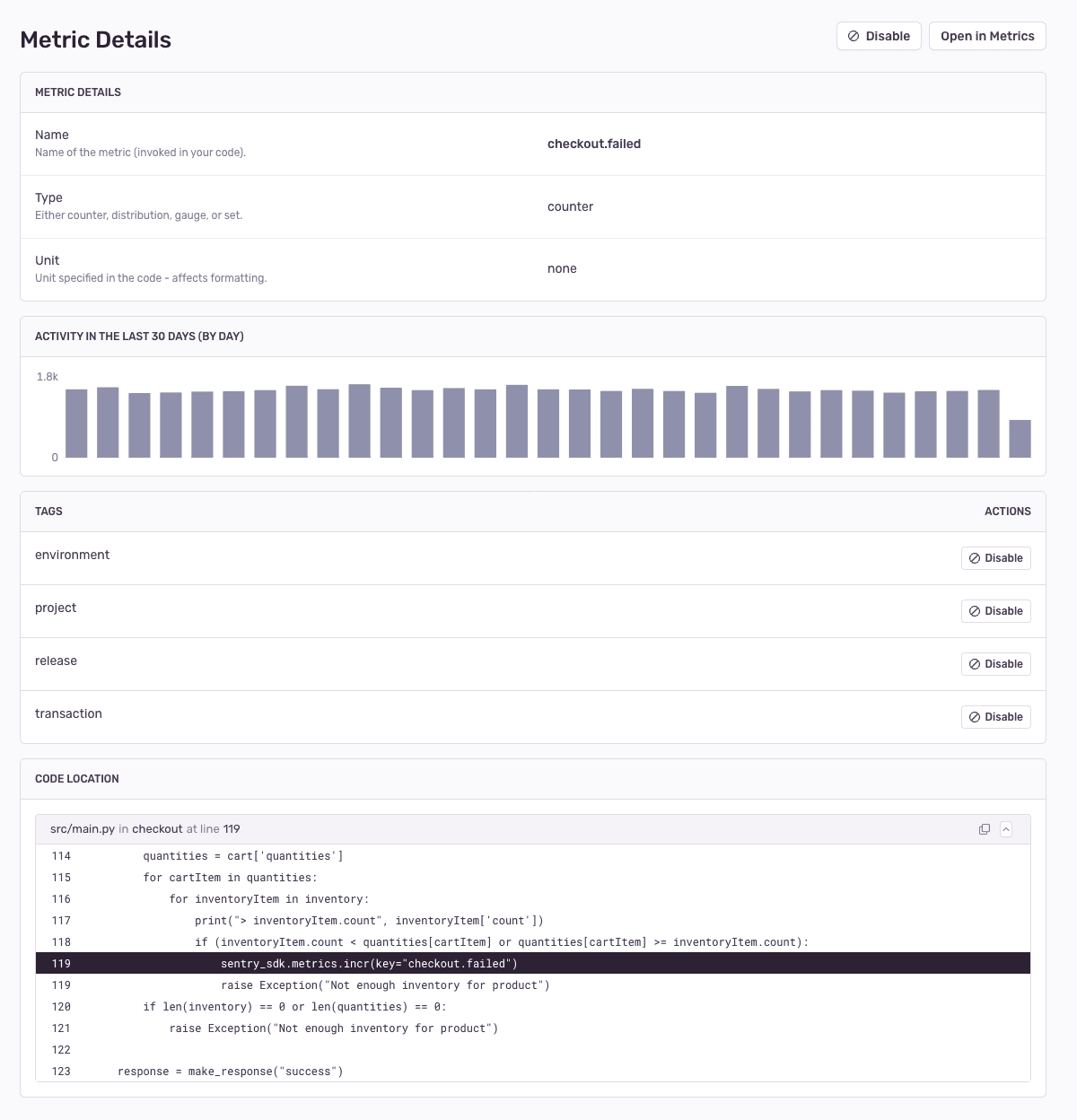1077x1120 pixels.
Task: Switch focus to the Code Location section
Action: 77,778
